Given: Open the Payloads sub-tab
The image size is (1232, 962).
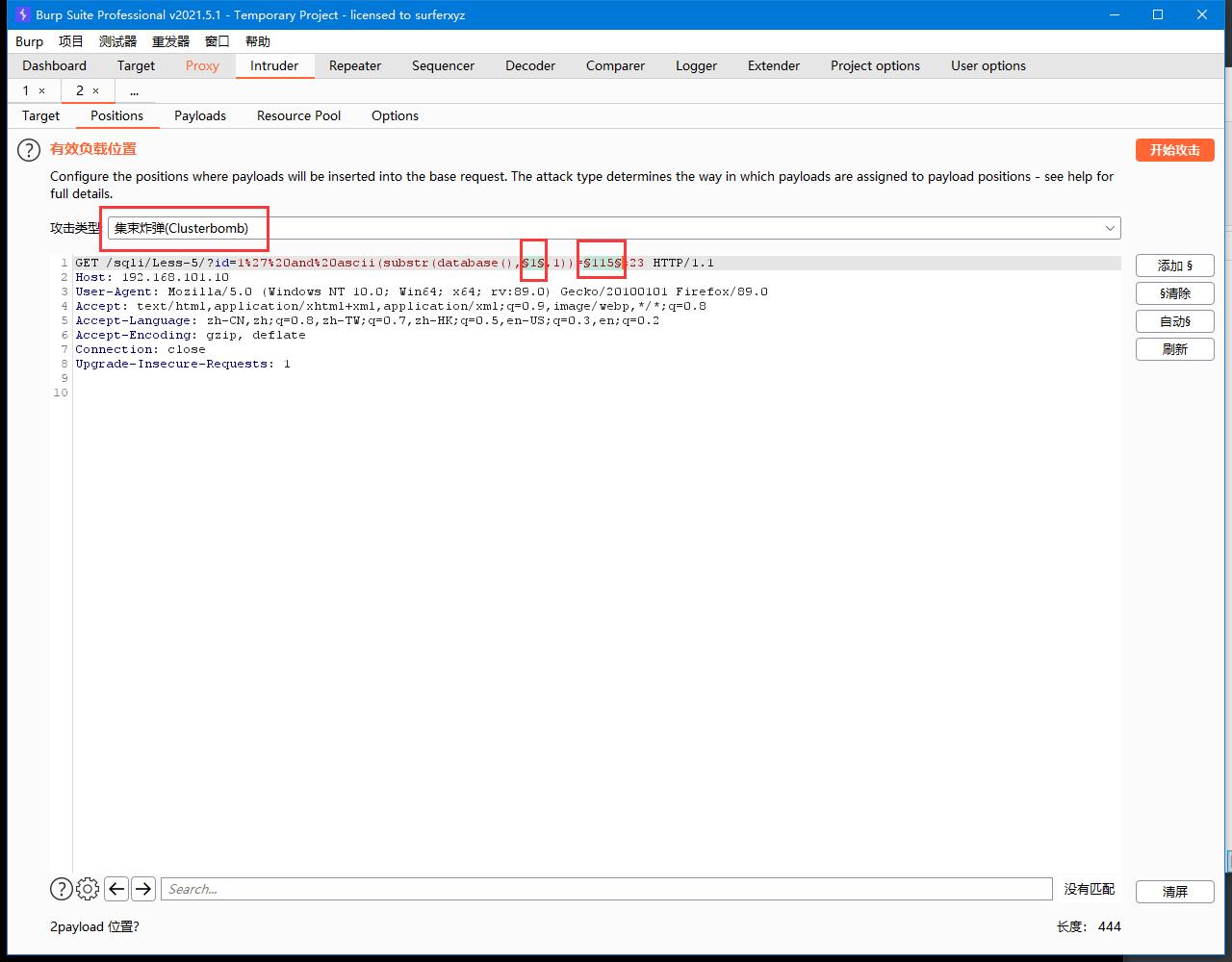Looking at the screenshot, I should tap(200, 115).
